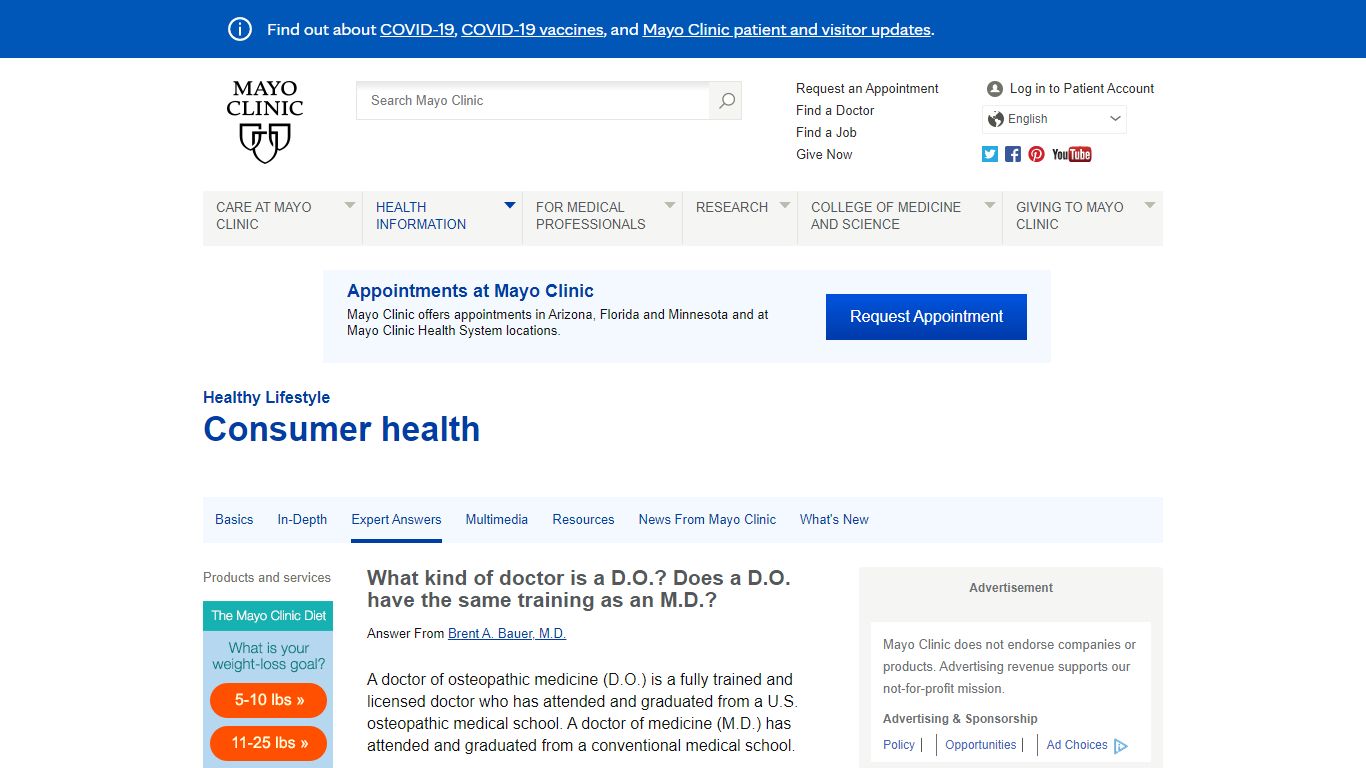Click the Consumer health heading
The width and height of the screenshot is (1366, 768).
(x=341, y=429)
